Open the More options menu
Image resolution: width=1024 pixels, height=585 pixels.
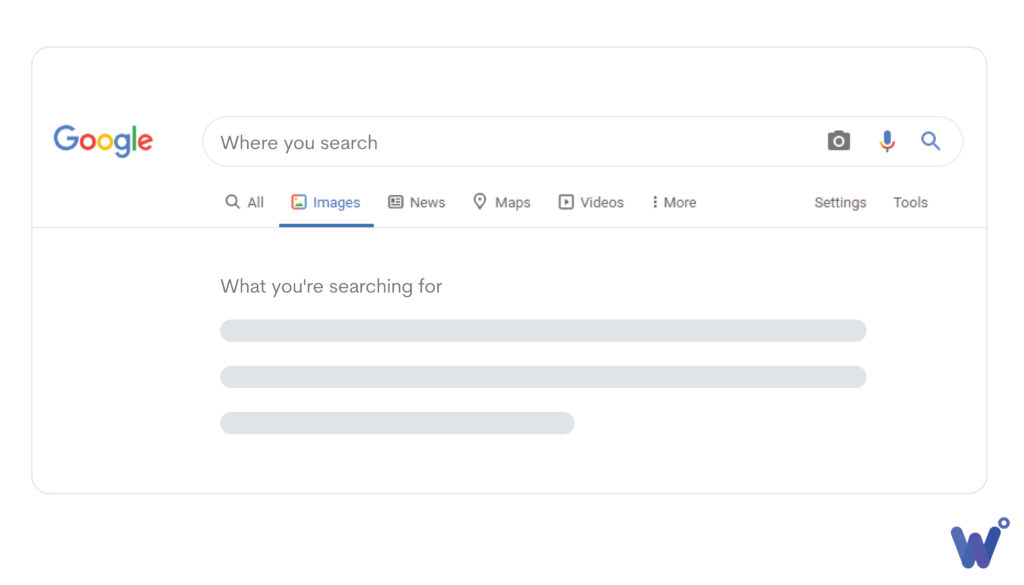[x=672, y=202]
